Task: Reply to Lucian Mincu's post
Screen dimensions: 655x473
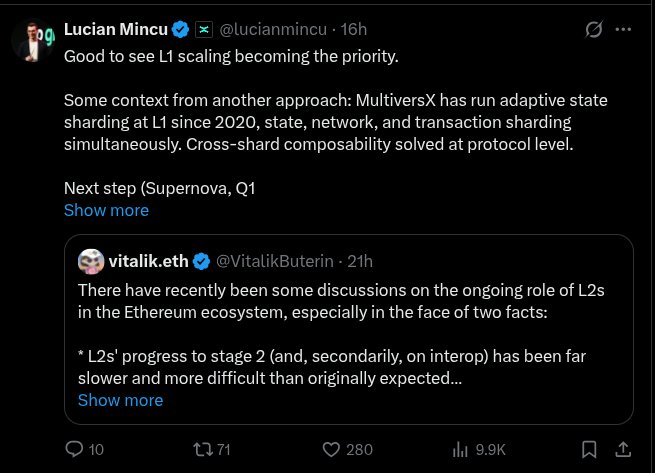Action: point(74,449)
